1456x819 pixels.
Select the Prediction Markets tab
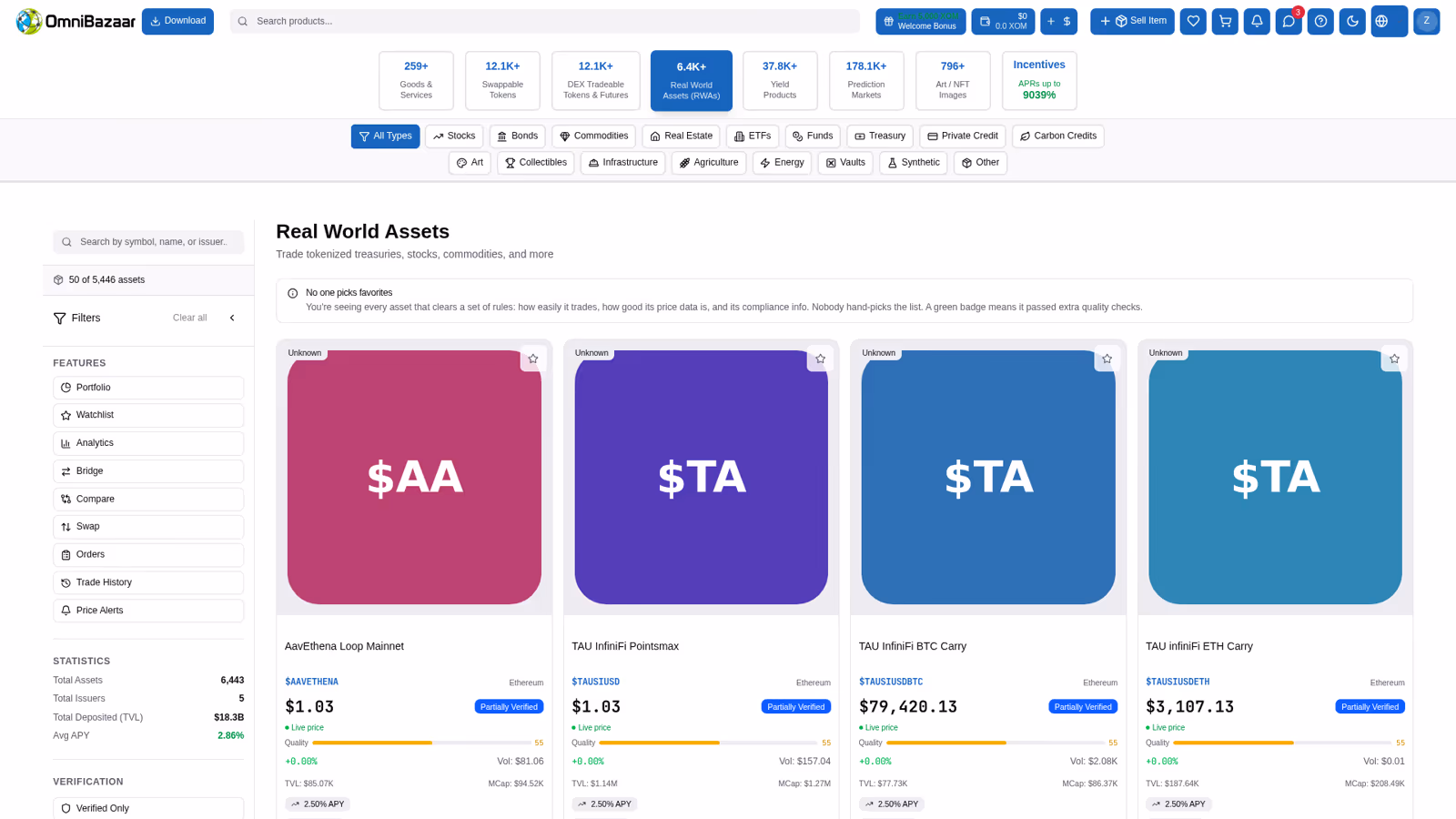coord(866,80)
